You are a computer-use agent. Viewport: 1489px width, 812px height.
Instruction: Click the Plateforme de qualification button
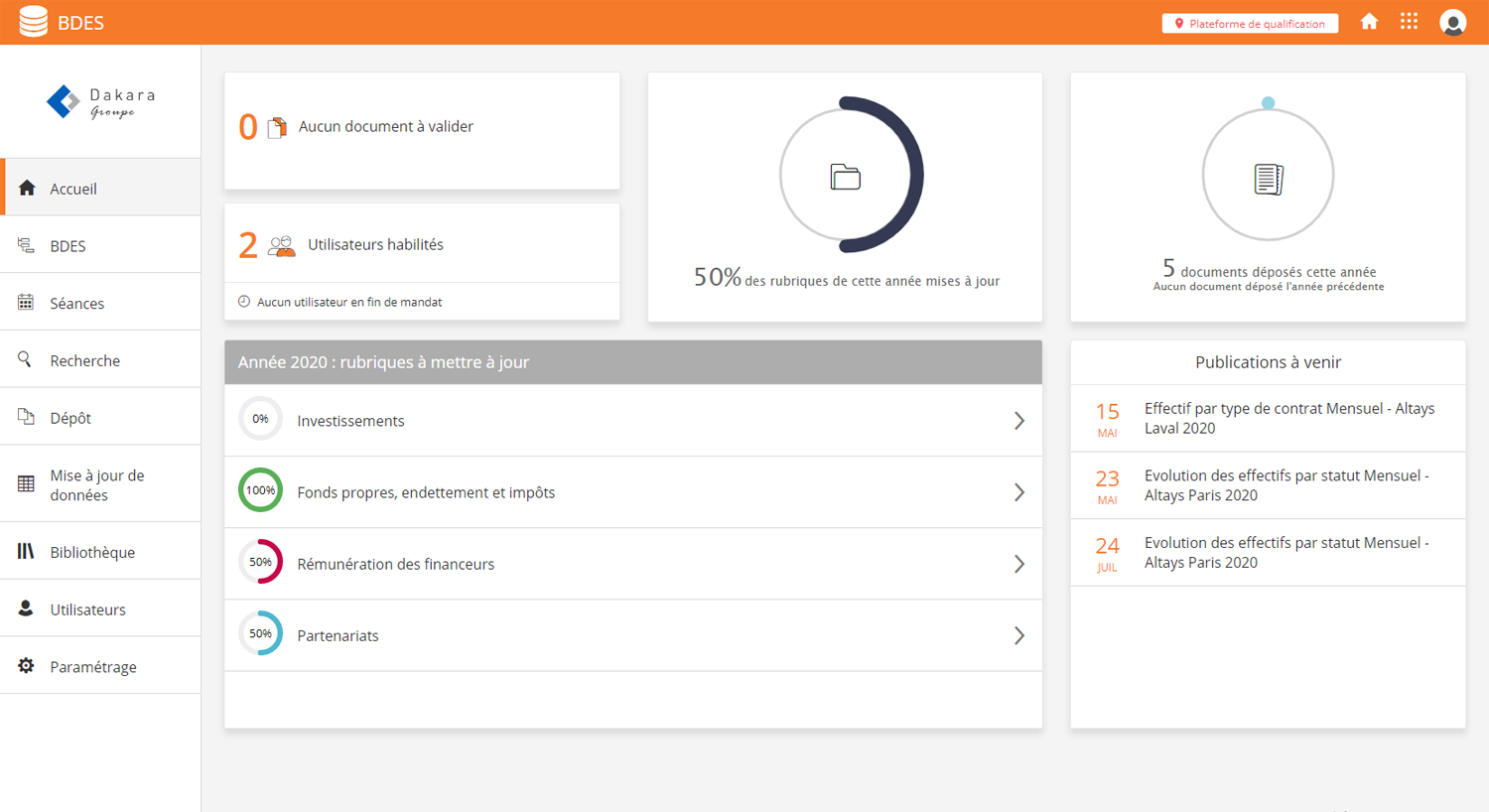[x=1250, y=24]
